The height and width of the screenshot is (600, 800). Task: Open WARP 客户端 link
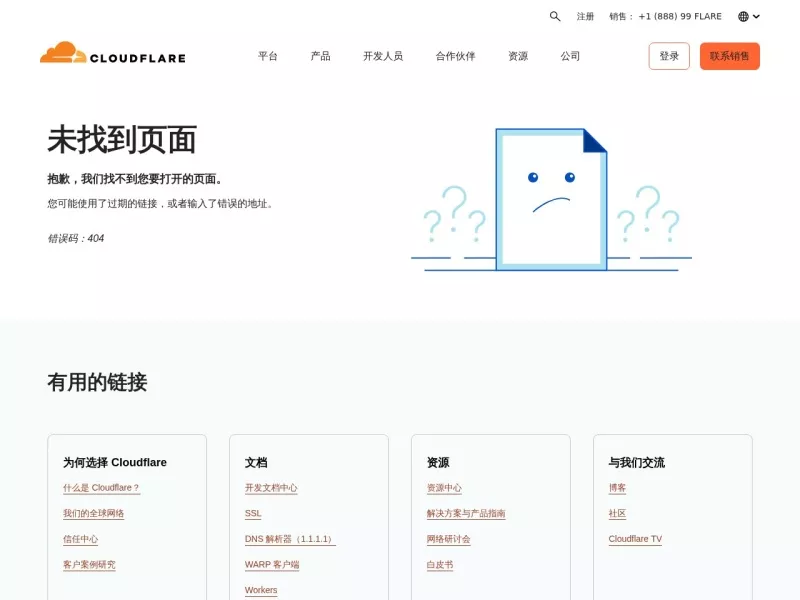click(272, 564)
